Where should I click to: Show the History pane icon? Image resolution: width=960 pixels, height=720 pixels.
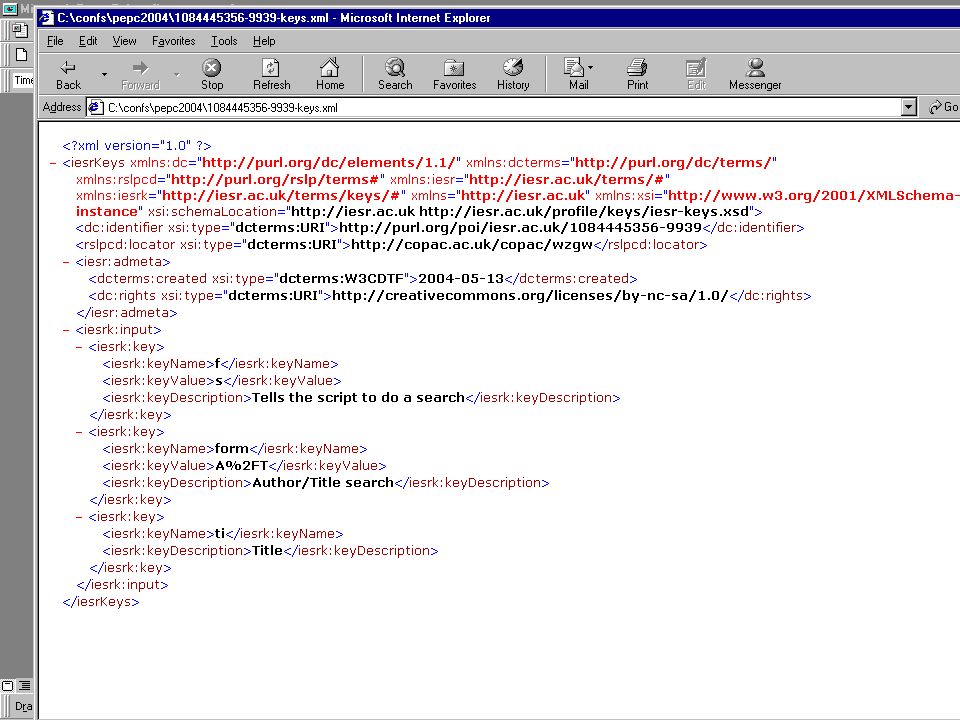tap(513, 75)
